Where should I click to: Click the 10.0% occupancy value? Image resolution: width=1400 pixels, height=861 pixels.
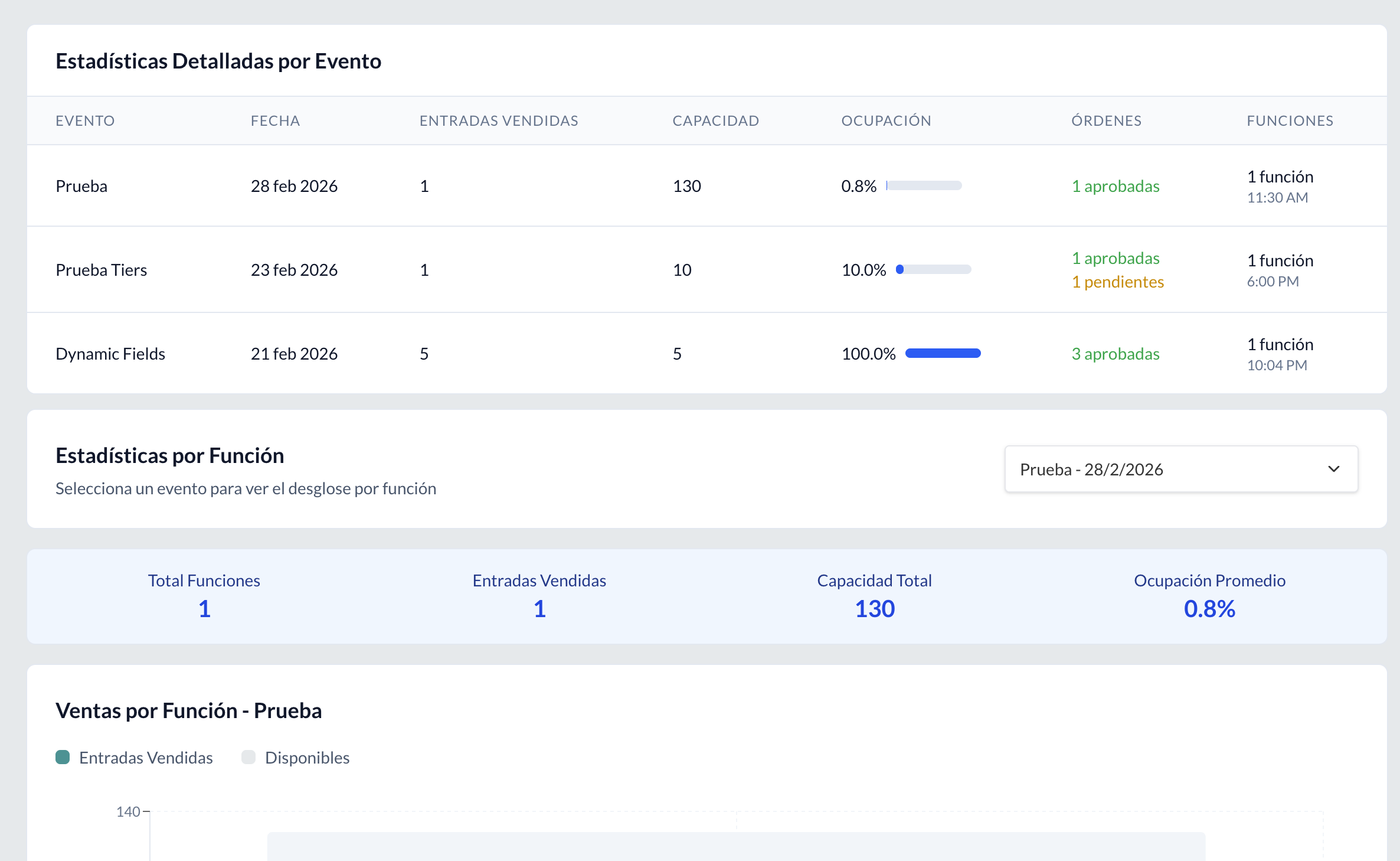pos(863,270)
